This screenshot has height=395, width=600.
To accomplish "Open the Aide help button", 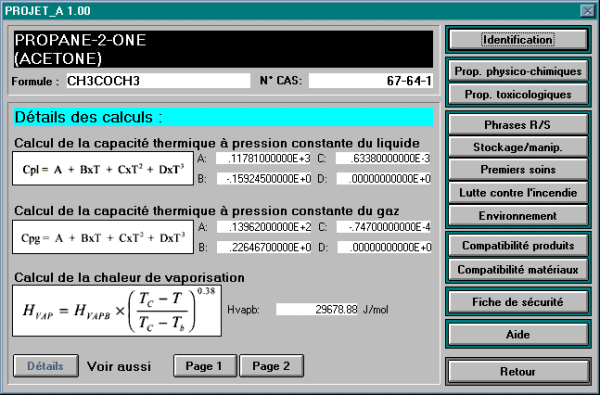I will pyautogui.click(x=518, y=335).
